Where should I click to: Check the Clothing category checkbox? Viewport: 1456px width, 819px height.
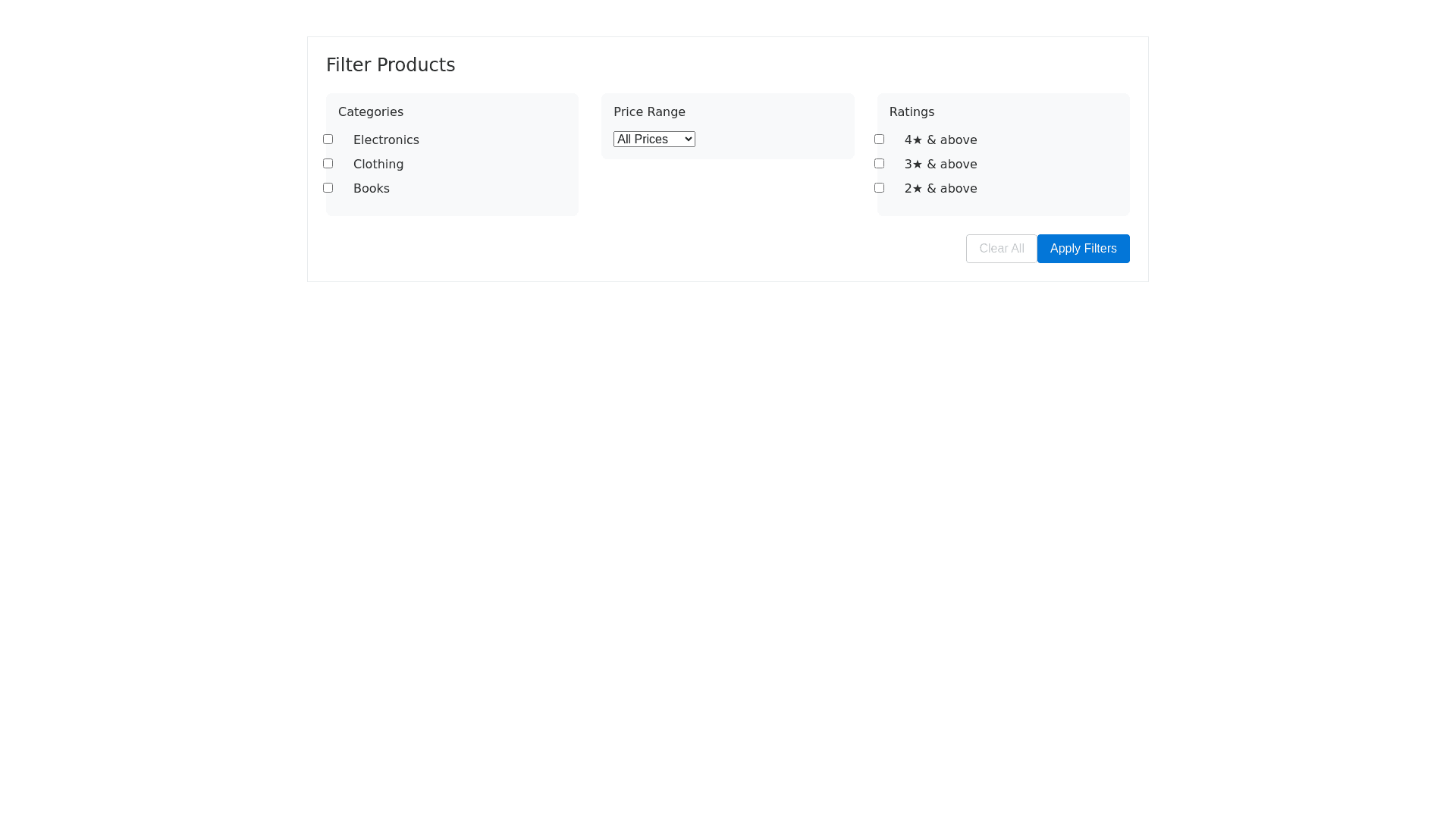pos(328,164)
